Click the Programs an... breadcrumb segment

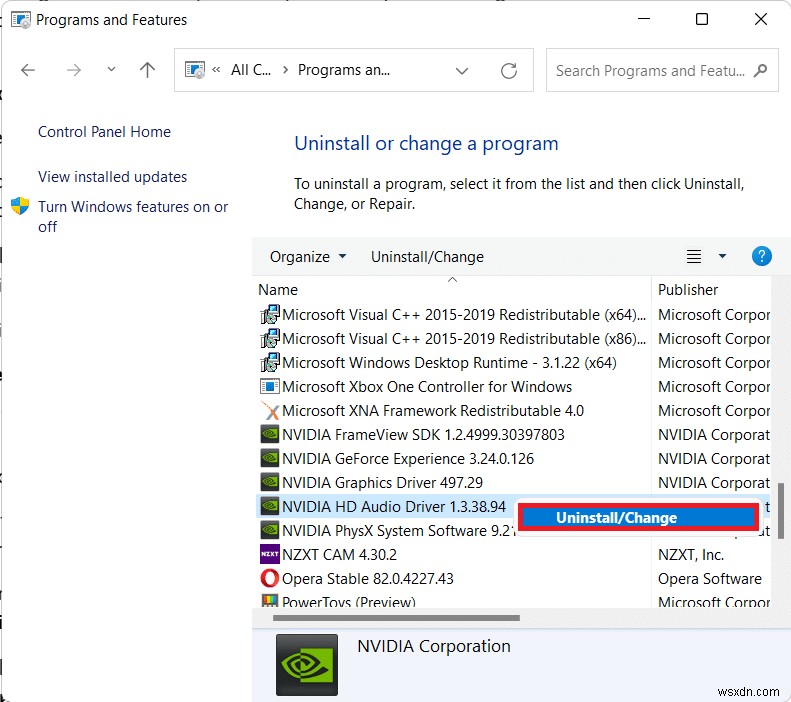(344, 70)
